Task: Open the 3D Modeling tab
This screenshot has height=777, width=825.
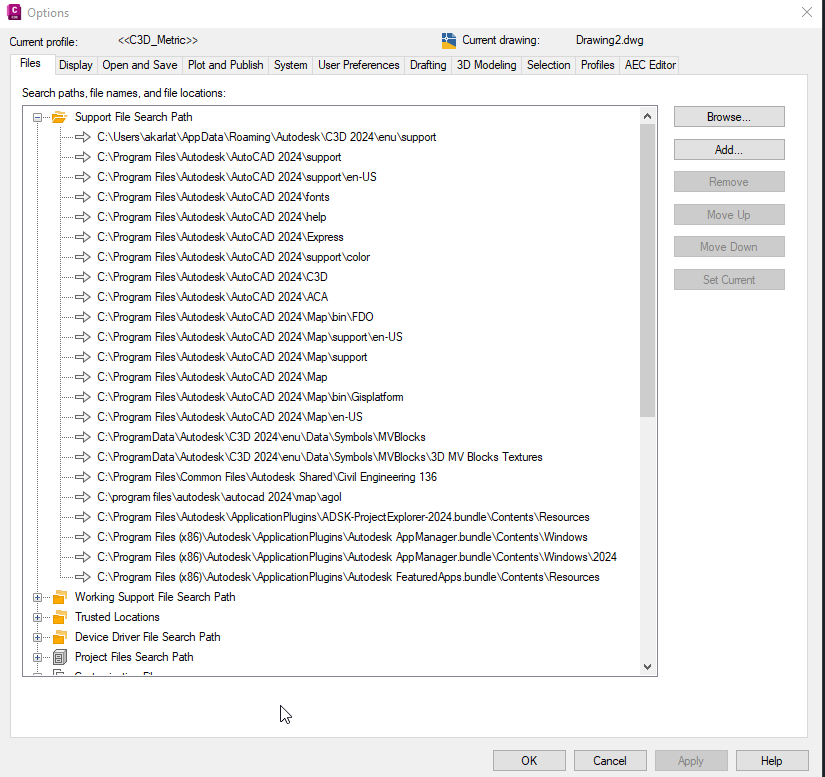Action: pos(486,65)
